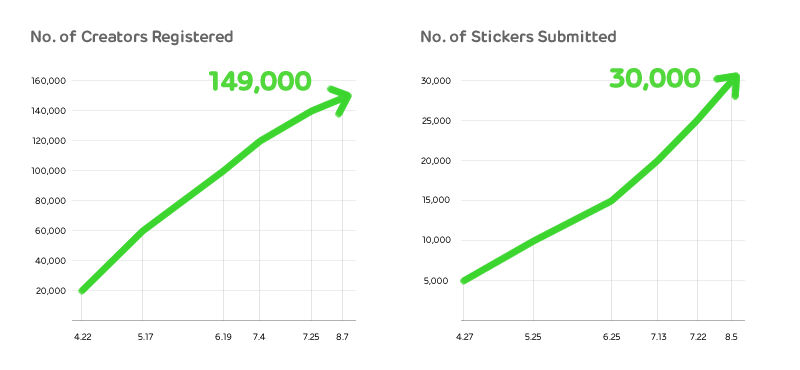Click the 7.4 date label on the x-axis
This screenshot has height=370, width=800.
point(259,337)
